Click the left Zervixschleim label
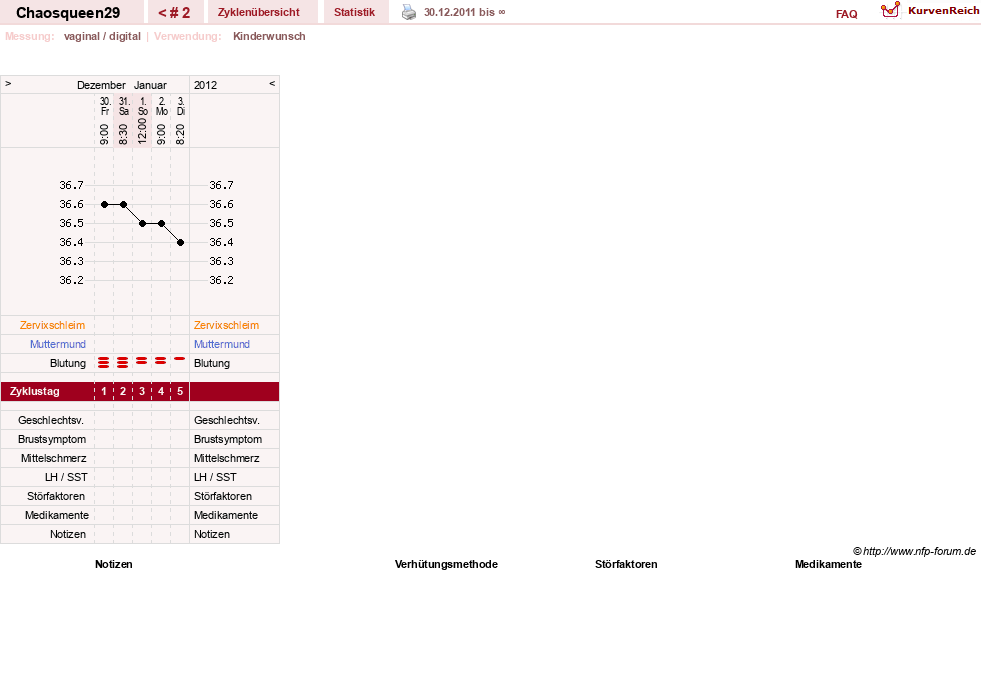 click(x=52, y=325)
